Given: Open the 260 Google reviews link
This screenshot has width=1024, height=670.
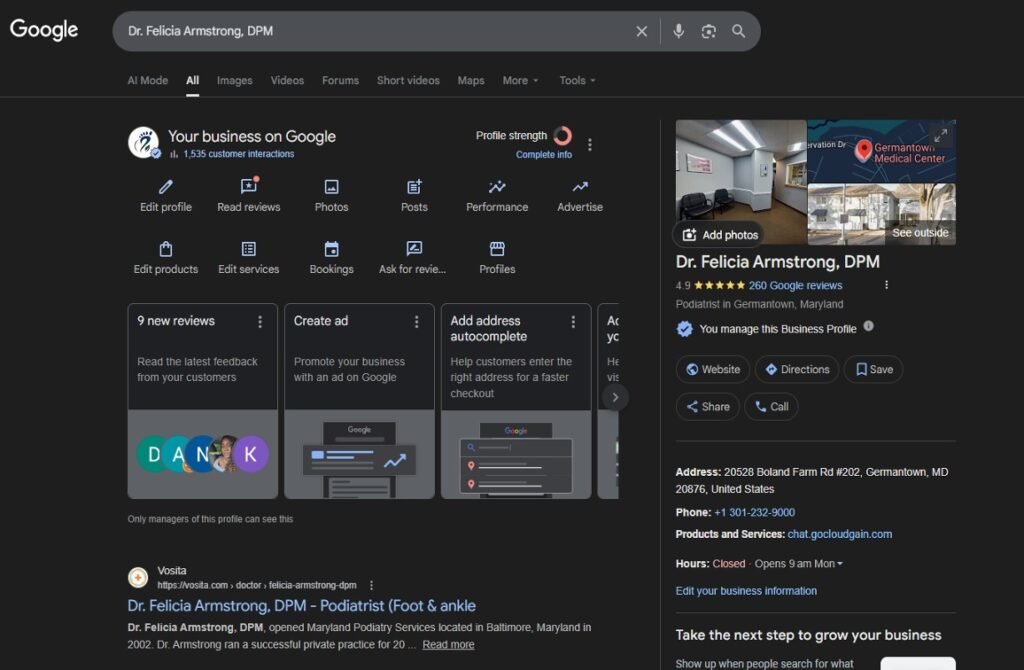Looking at the screenshot, I should pos(795,285).
